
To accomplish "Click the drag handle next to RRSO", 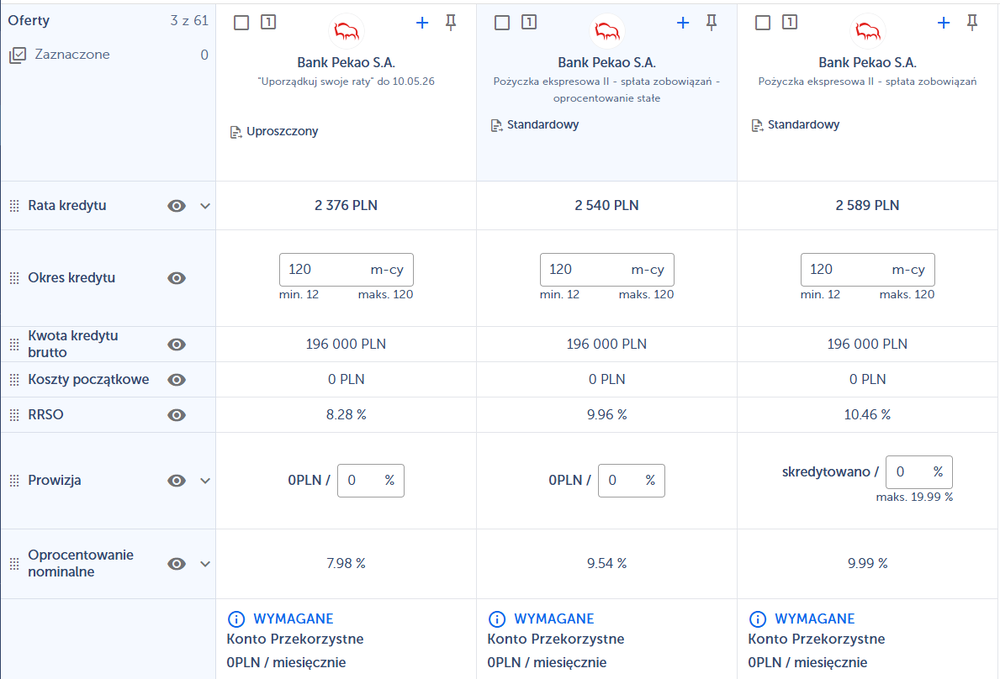I will (x=14, y=415).
